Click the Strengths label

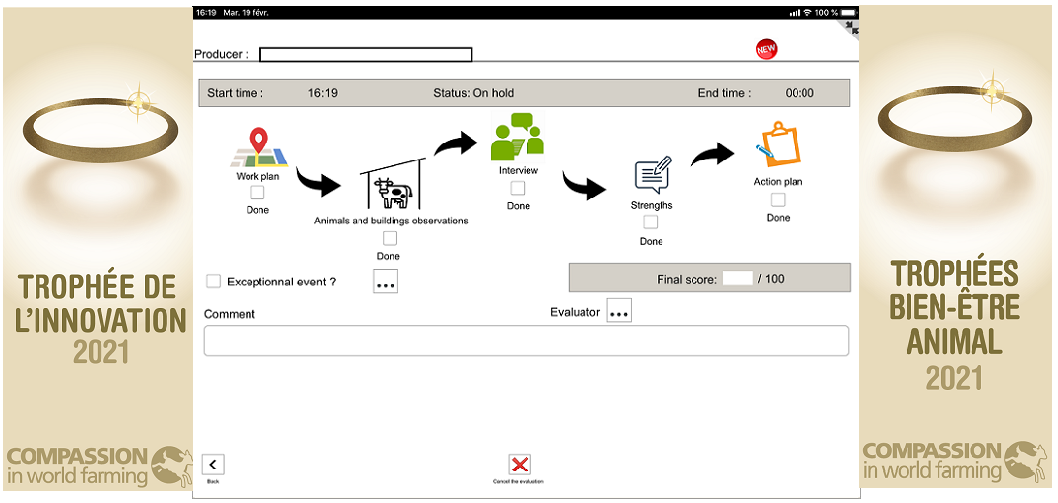[x=652, y=205]
